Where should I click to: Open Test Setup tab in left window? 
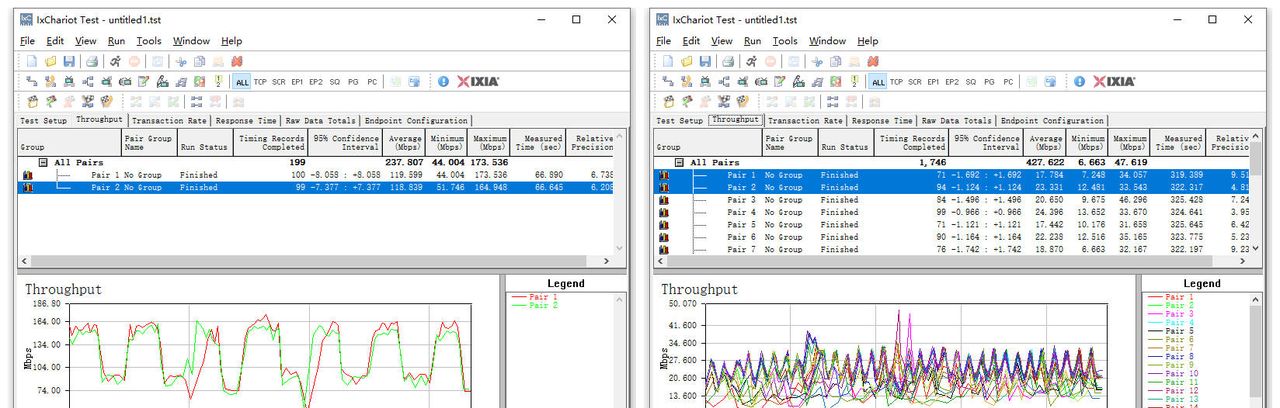tap(44, 121)
